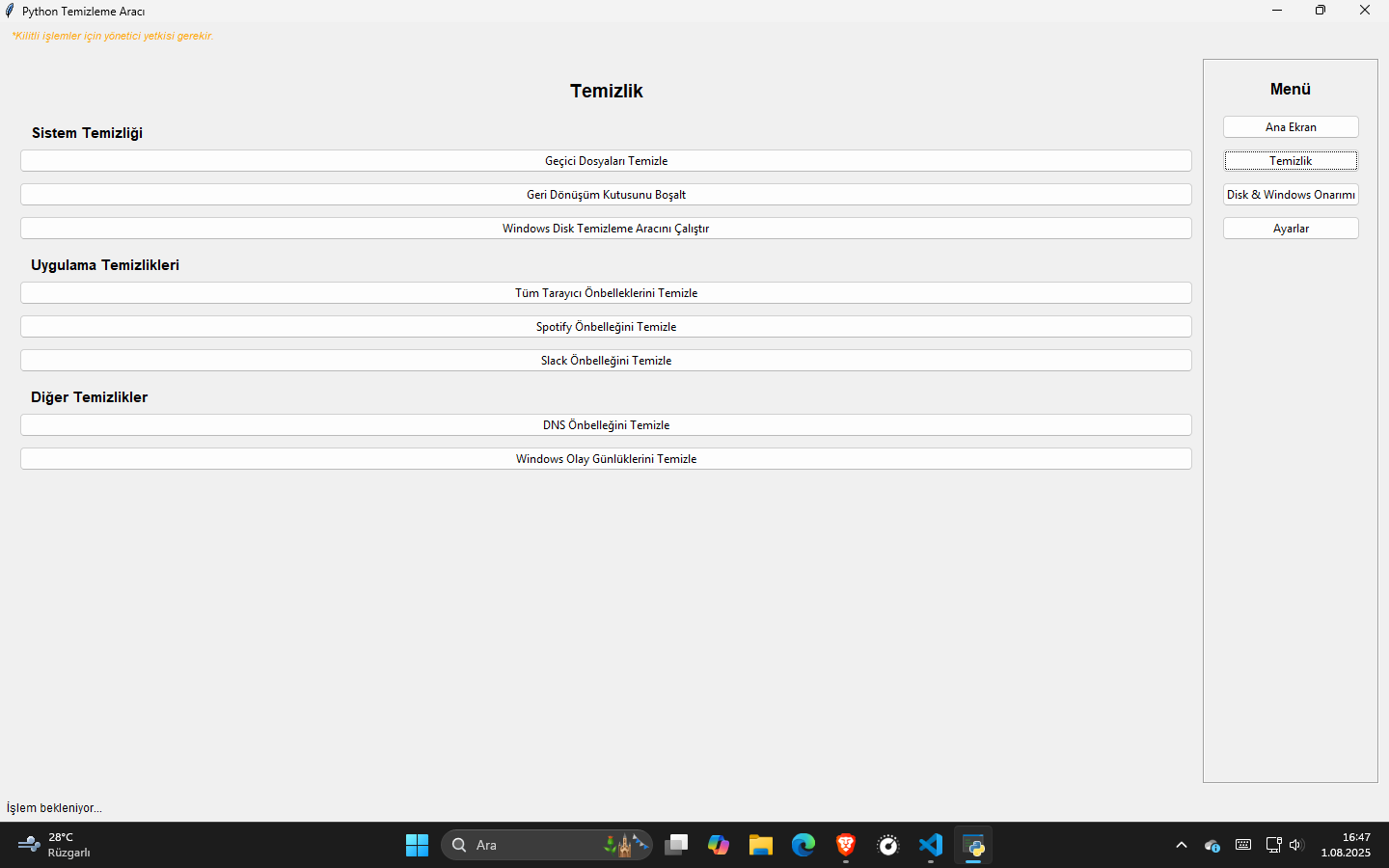1389x868 pixels.
Task: Close the Python Temizleme Aracı window
Action: [1365, 11]
